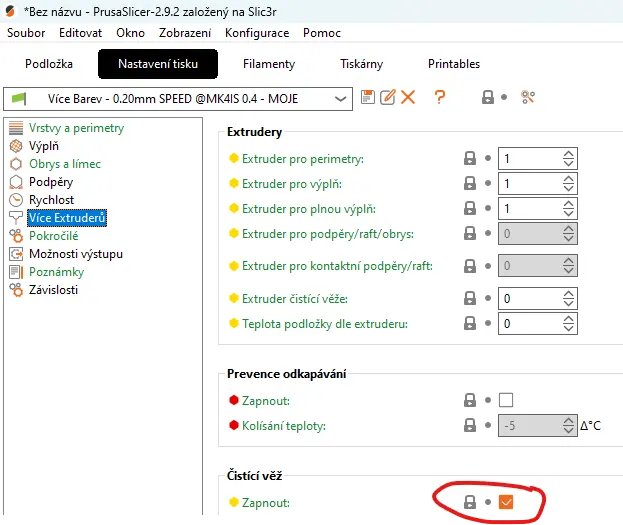
Task: Switch to the Filamenty tab
Action: [x=269, y=64]
